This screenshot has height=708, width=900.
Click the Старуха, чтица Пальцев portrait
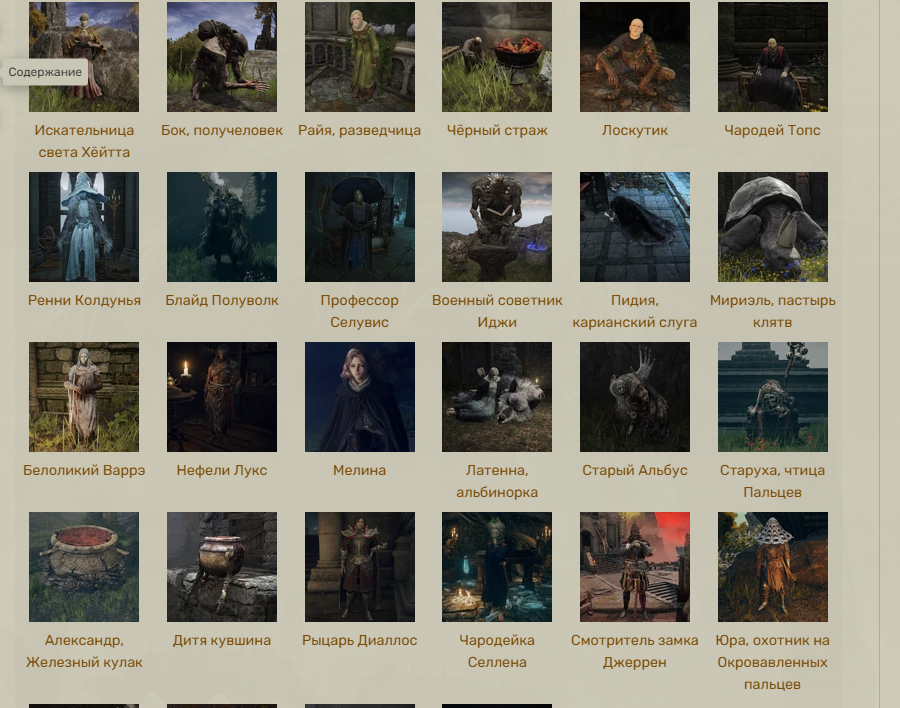click(772, 397)
